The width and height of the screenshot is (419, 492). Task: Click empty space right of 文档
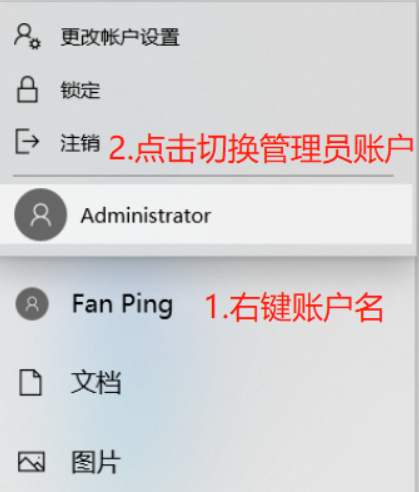[x=267, y=382]
